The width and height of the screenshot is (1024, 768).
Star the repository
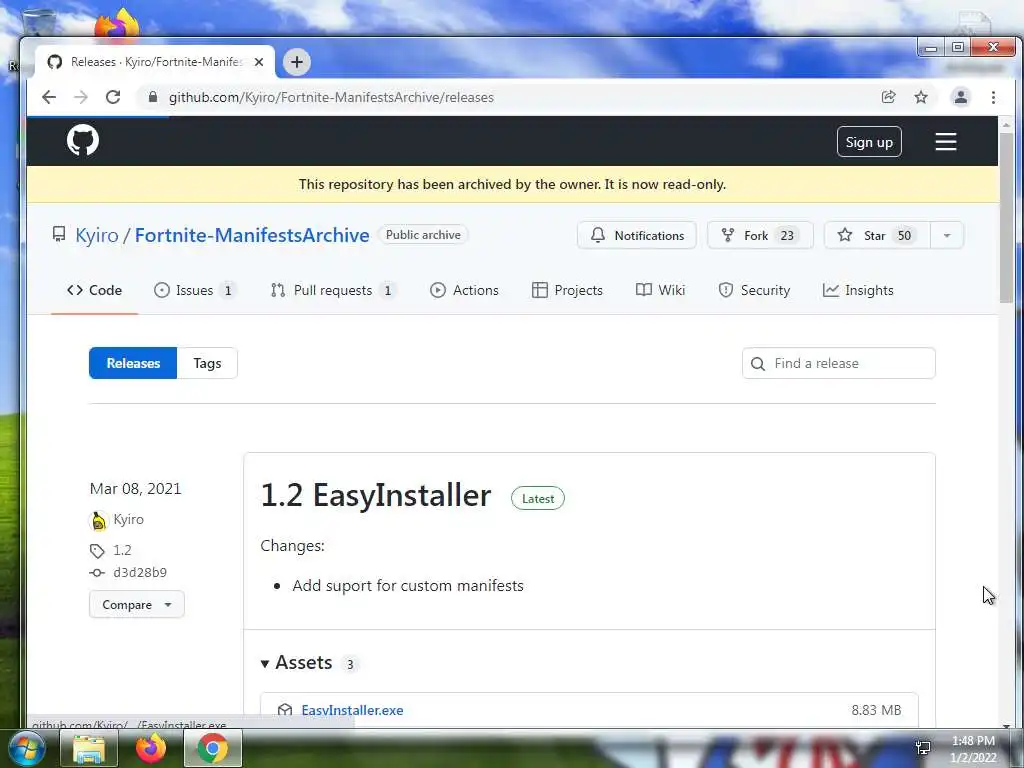(x=877, y=235)
